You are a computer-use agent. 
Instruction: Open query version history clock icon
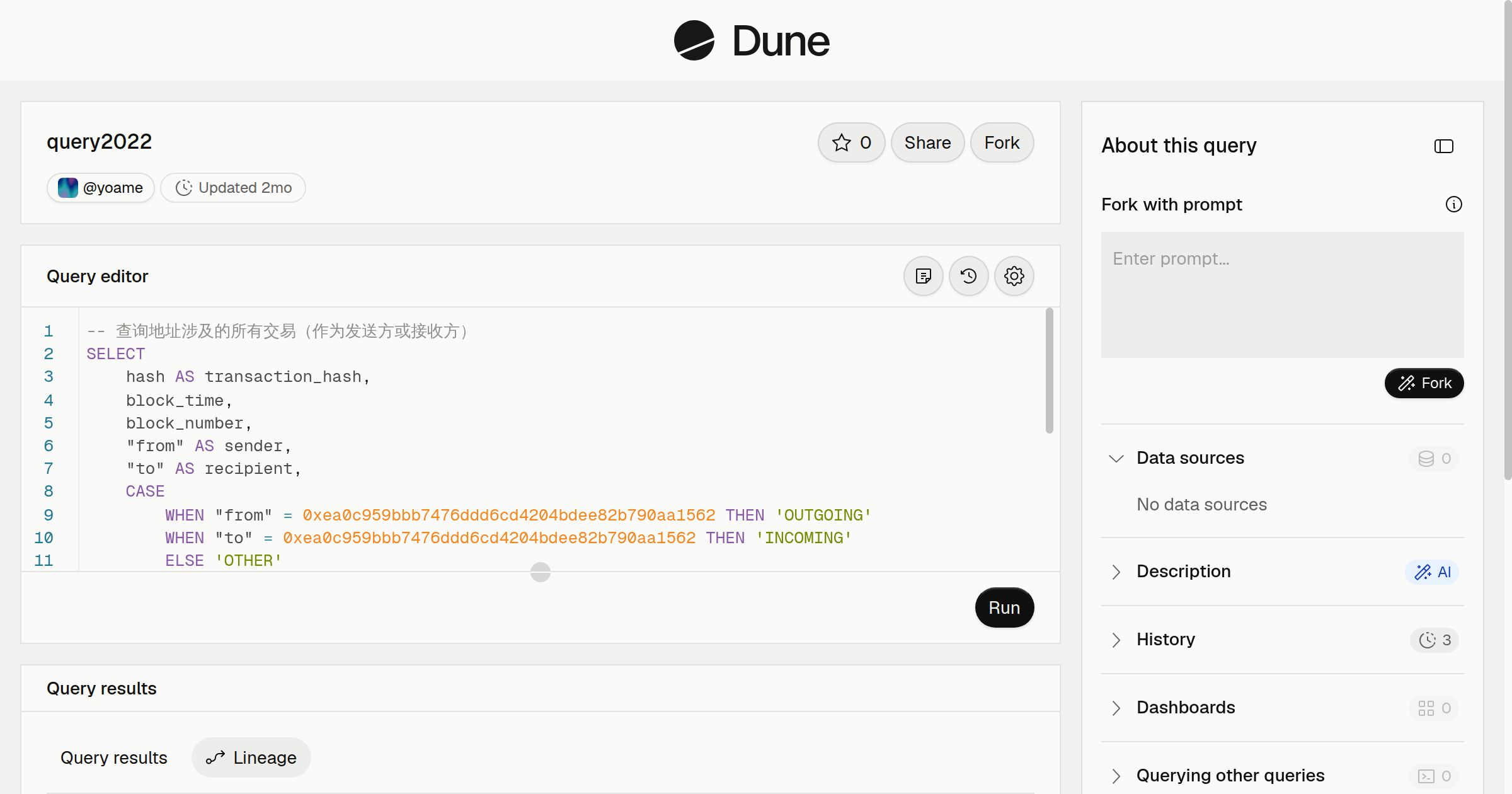point(968,276)
